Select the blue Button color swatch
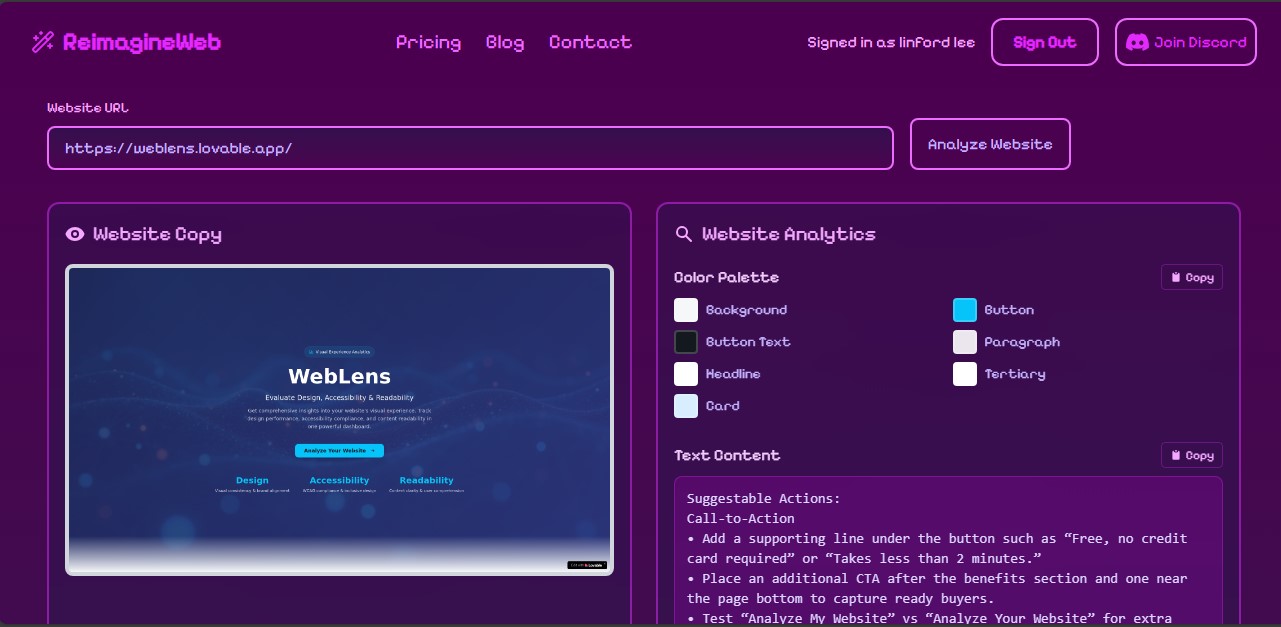The image size is (1281, 627). coord(965,310)
